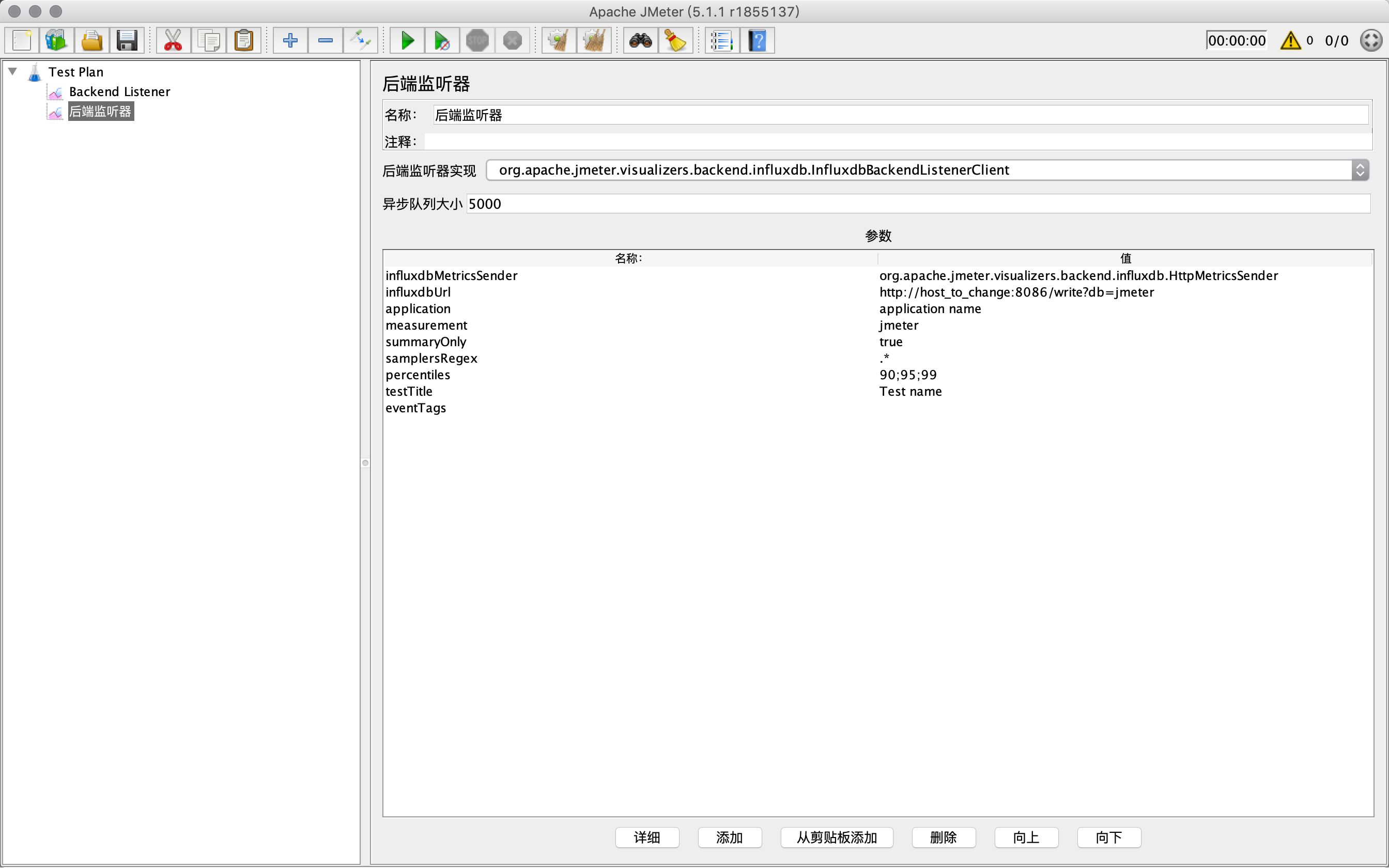Click the 异步队列大小 field with 5000
Viewport: 1389px width, 868px height.
click(918, 204)
